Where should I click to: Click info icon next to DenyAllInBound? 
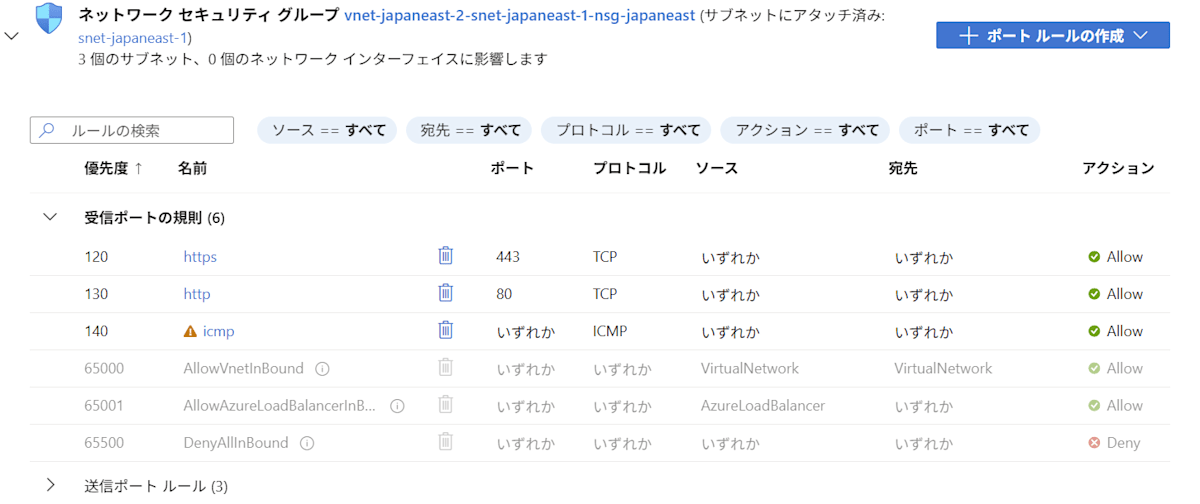[x=307, y=443]
